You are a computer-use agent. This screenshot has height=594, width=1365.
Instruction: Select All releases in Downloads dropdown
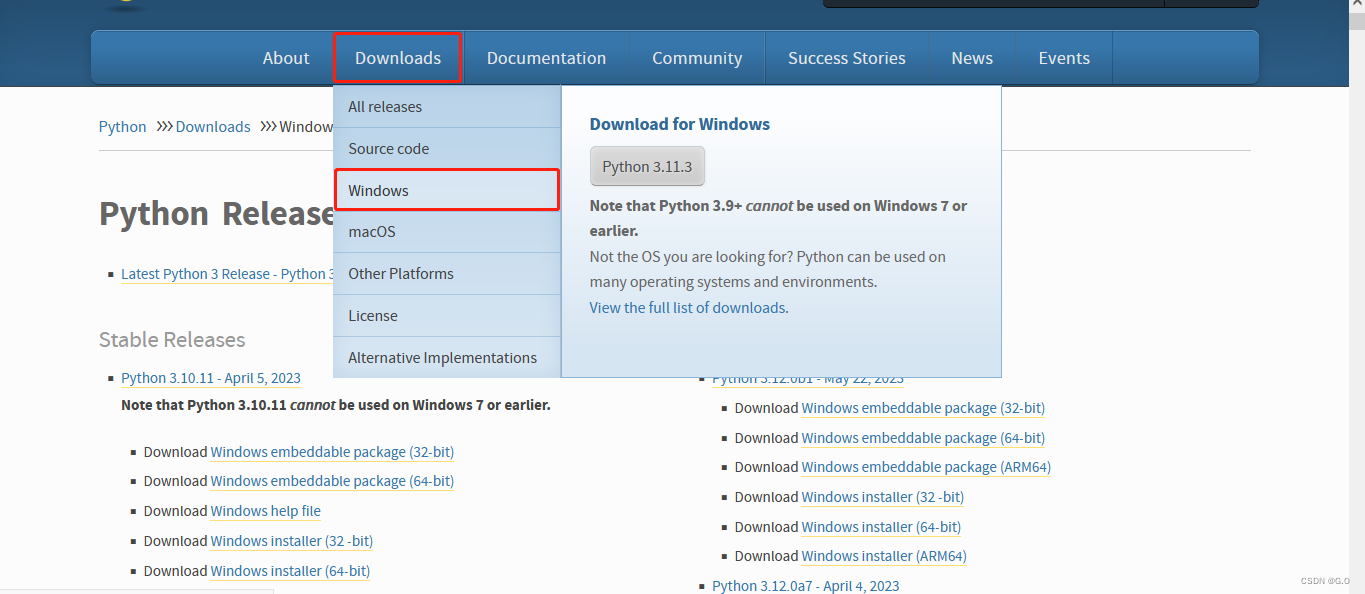pos(447,107)
